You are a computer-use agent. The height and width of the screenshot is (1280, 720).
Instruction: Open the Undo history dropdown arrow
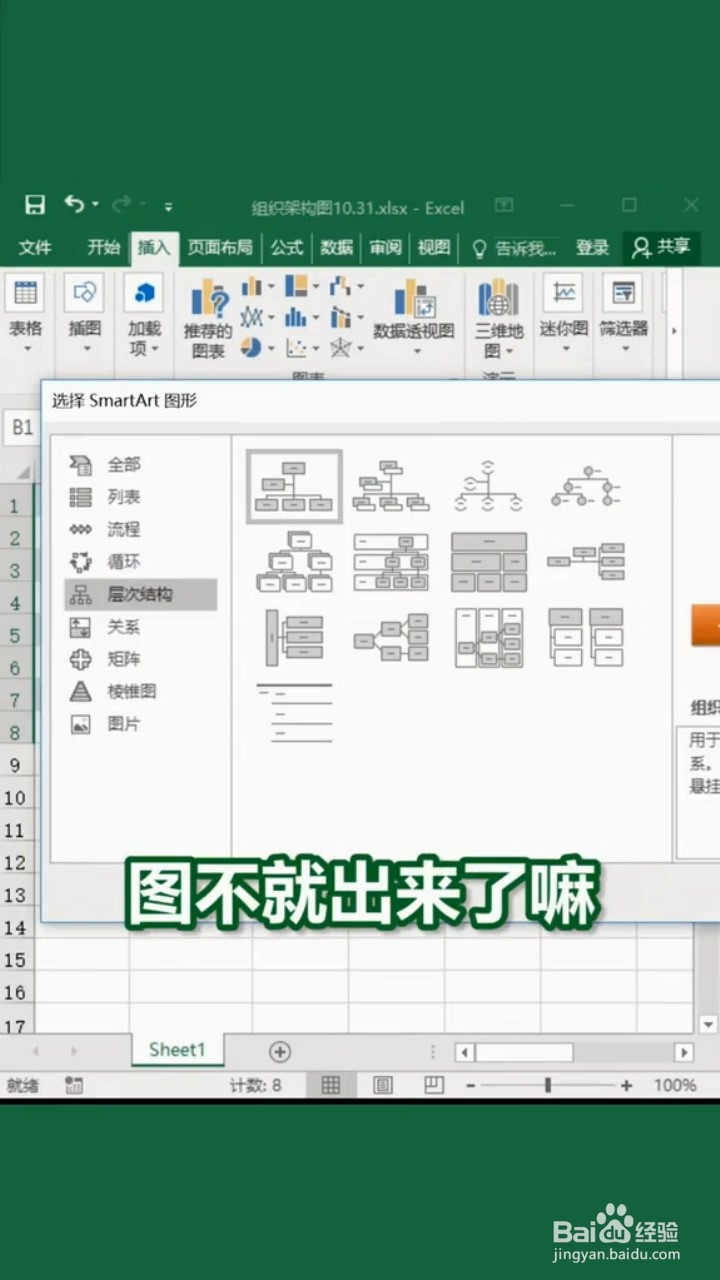tap(96, 205)
